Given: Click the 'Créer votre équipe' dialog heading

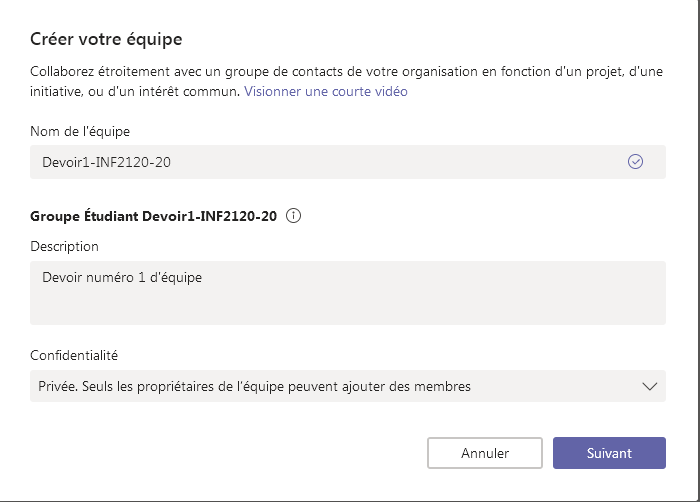Looking at the screenshot, I should 106,40.
